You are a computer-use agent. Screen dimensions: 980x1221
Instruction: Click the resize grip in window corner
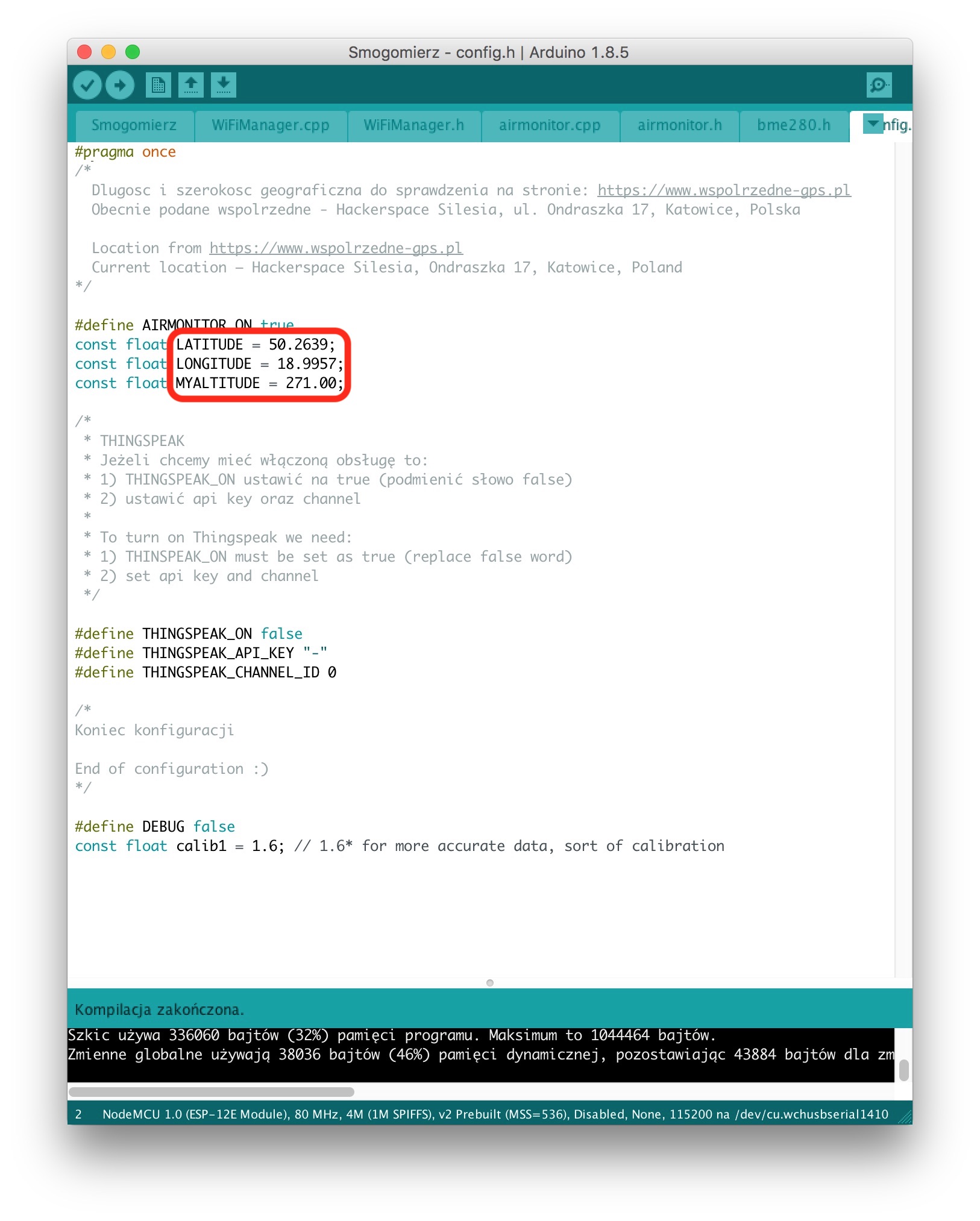pos(905,1117)
